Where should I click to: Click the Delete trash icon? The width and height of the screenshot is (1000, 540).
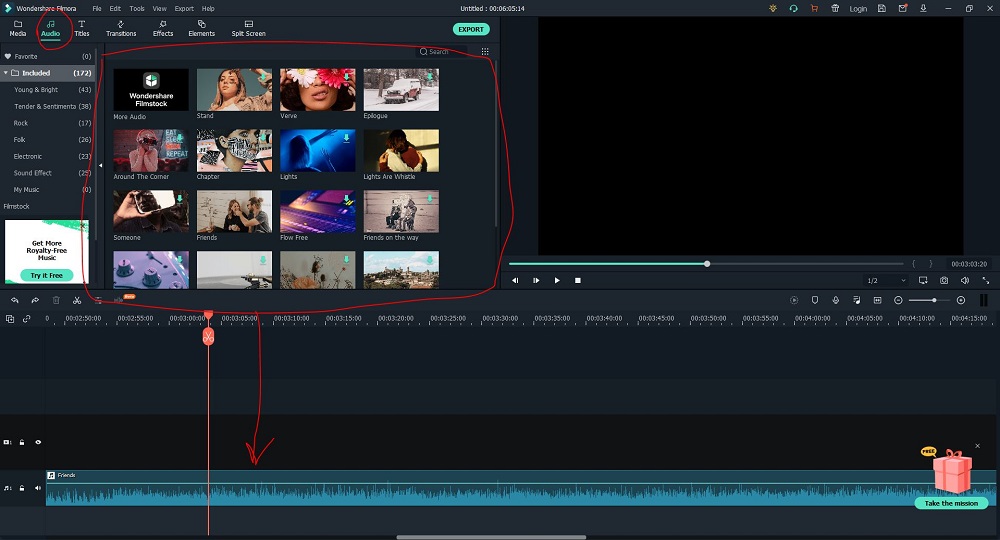pyautogui.click(x=56, y=300)
